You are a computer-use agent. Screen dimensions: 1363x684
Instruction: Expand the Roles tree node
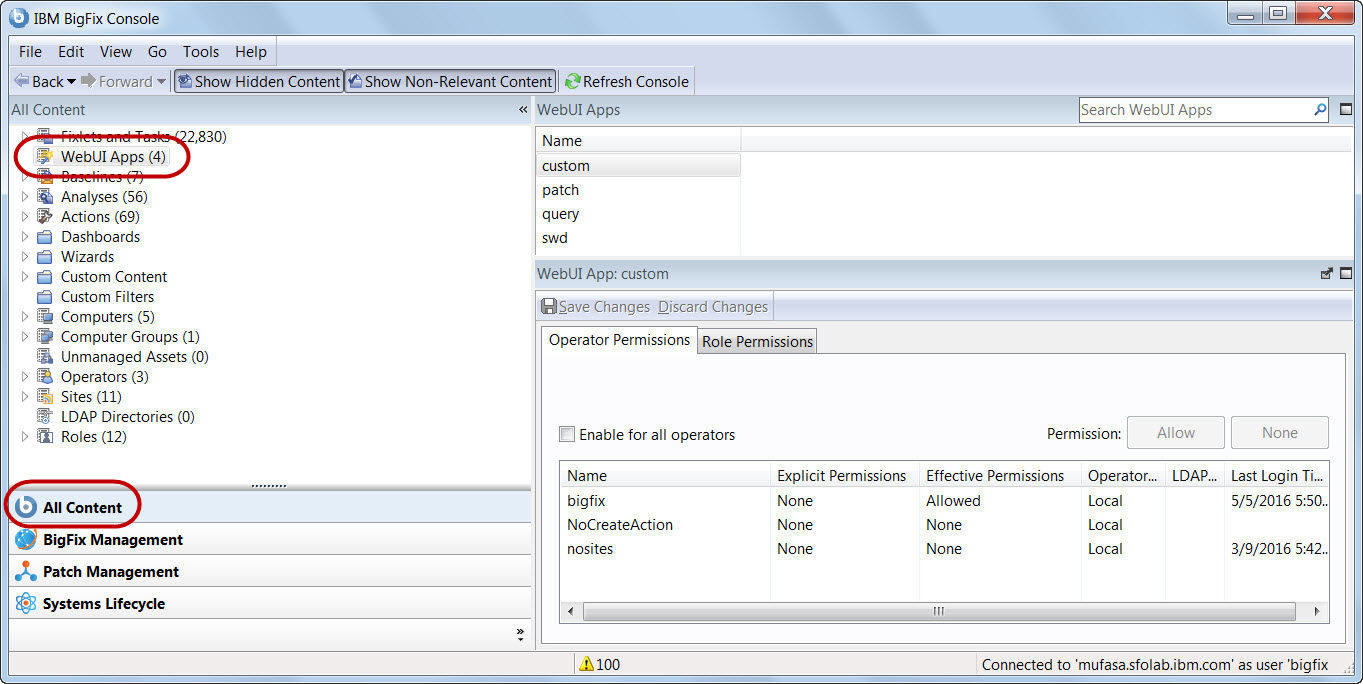coord(23,436)
